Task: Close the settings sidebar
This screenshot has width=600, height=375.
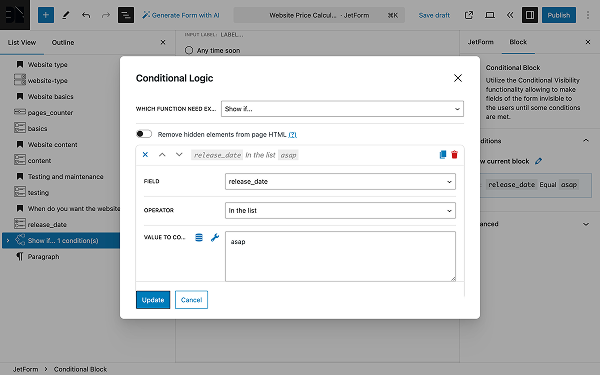Action: click(588, 42)
